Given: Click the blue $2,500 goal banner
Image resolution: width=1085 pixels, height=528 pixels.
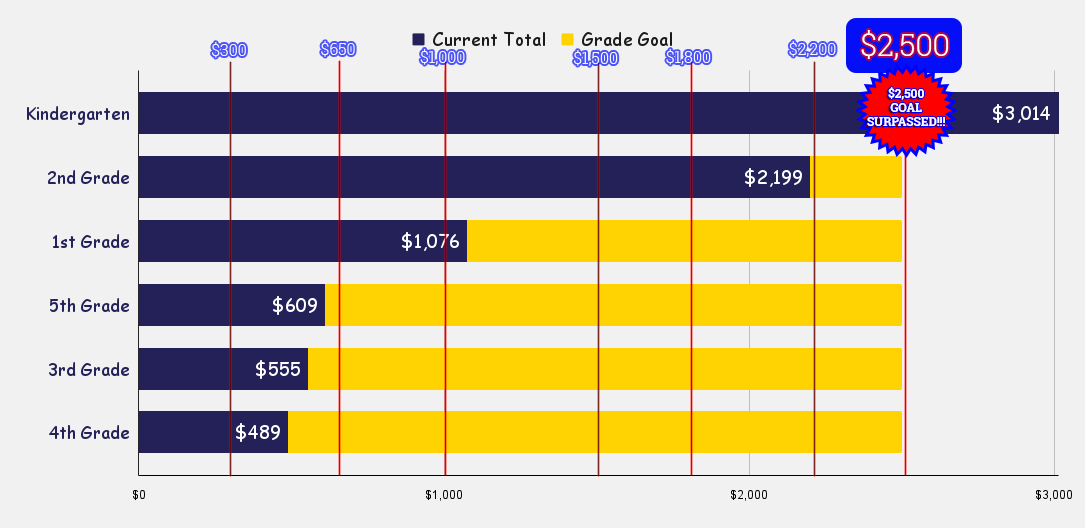Looking at the screenshot, I should click(904, 46).
